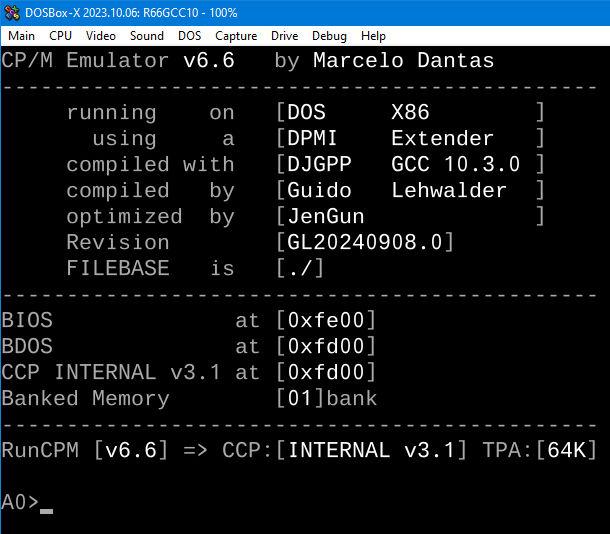
Task: Click the CCP INTERNAL v3.1 address value
Action: point(326,373)
